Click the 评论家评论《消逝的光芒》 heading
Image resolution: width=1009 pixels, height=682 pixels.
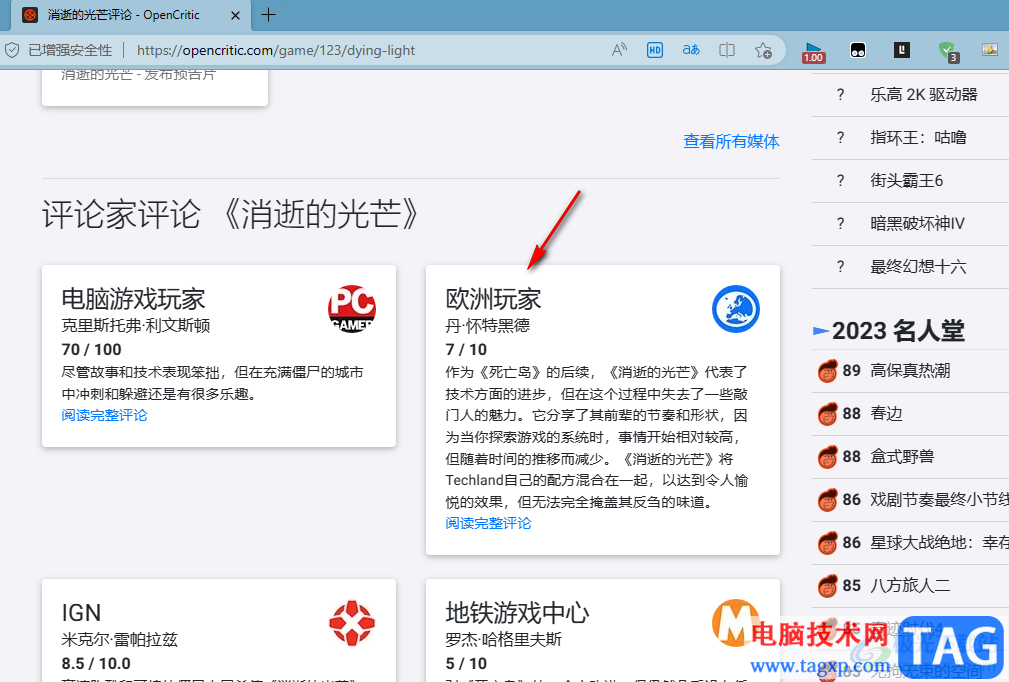tap(231, 214)
